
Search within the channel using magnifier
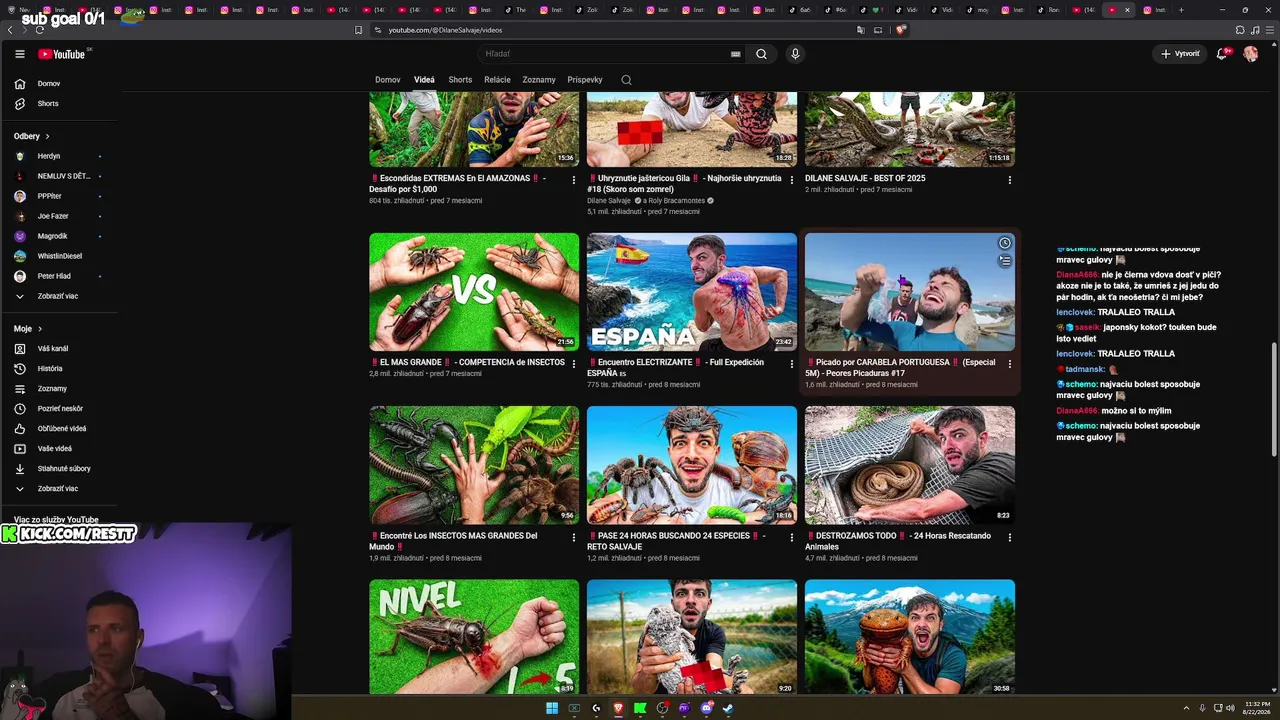tap(626, 80)
